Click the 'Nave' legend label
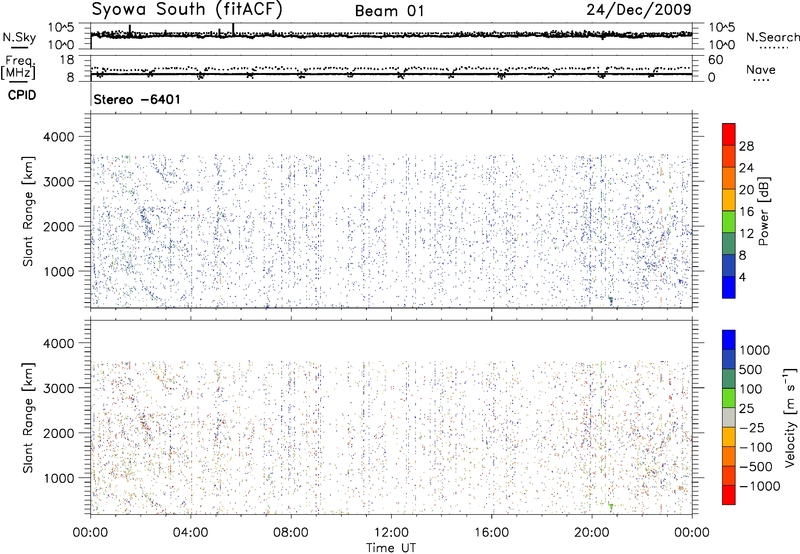The image size is (800, 554). [761, 69]
